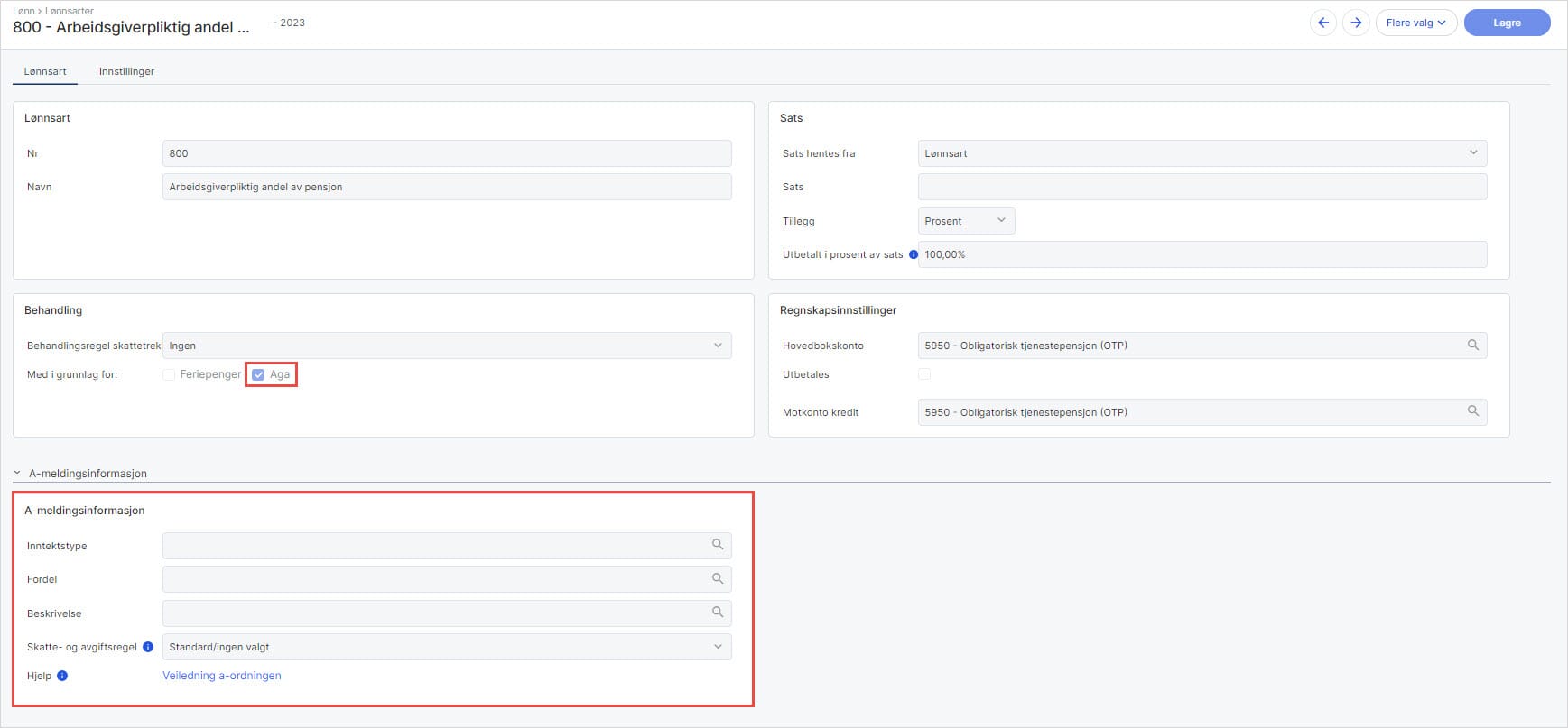Open the Tillegg Prosent dropdown
The width and height of the screenshot is (1568, 728).
(x=966, y=221)
